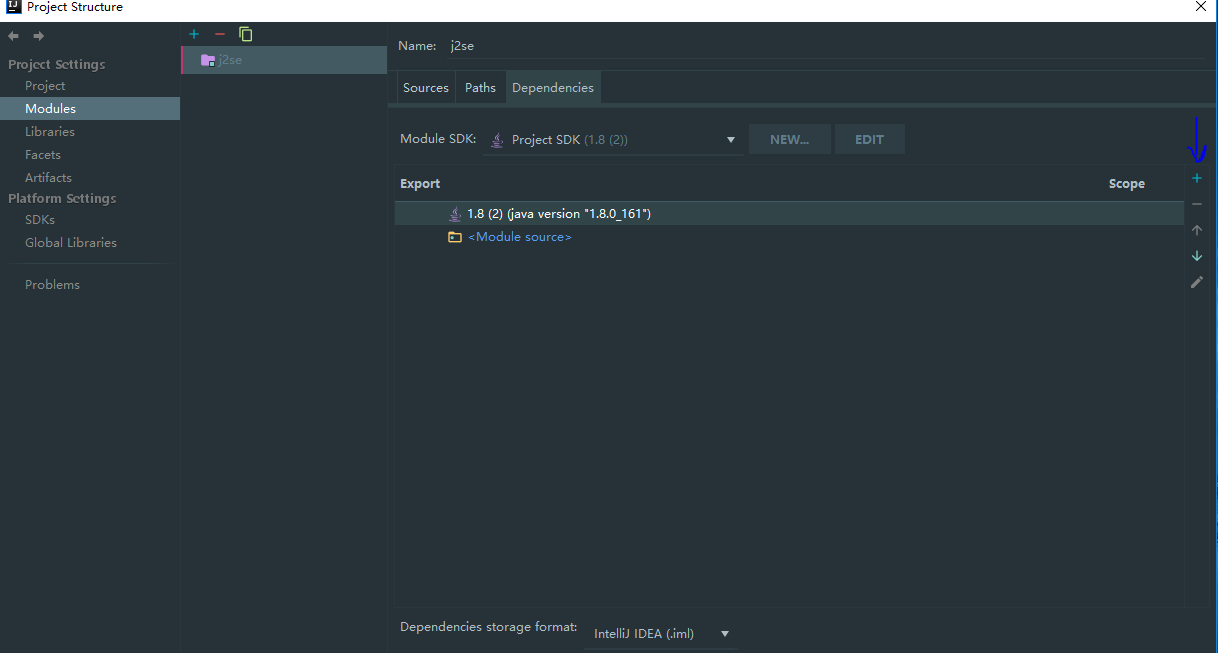This screenshot has height=653, width=1218.
Task: Click the forward navigation arrow
Action: [x=38, y=36]
